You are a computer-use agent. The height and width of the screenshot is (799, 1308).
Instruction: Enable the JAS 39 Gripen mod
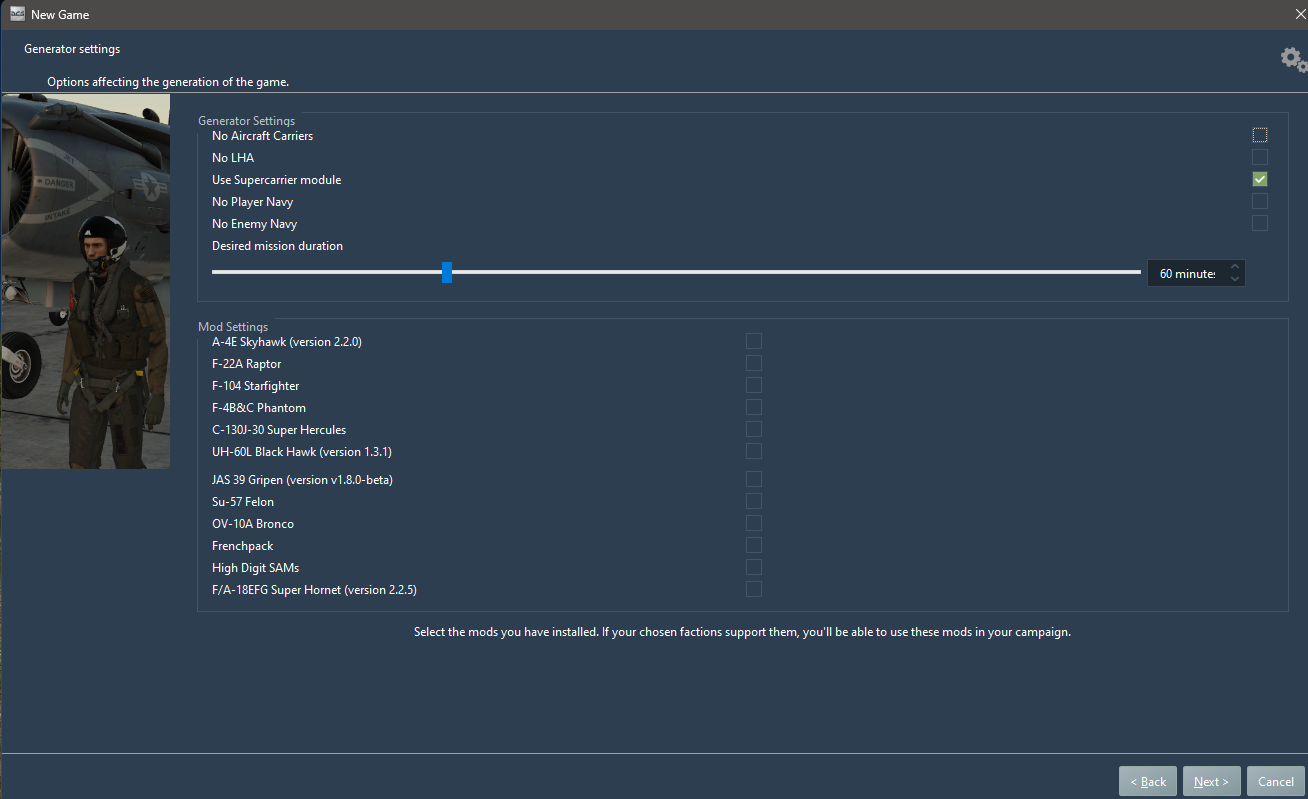pos(754,479)
